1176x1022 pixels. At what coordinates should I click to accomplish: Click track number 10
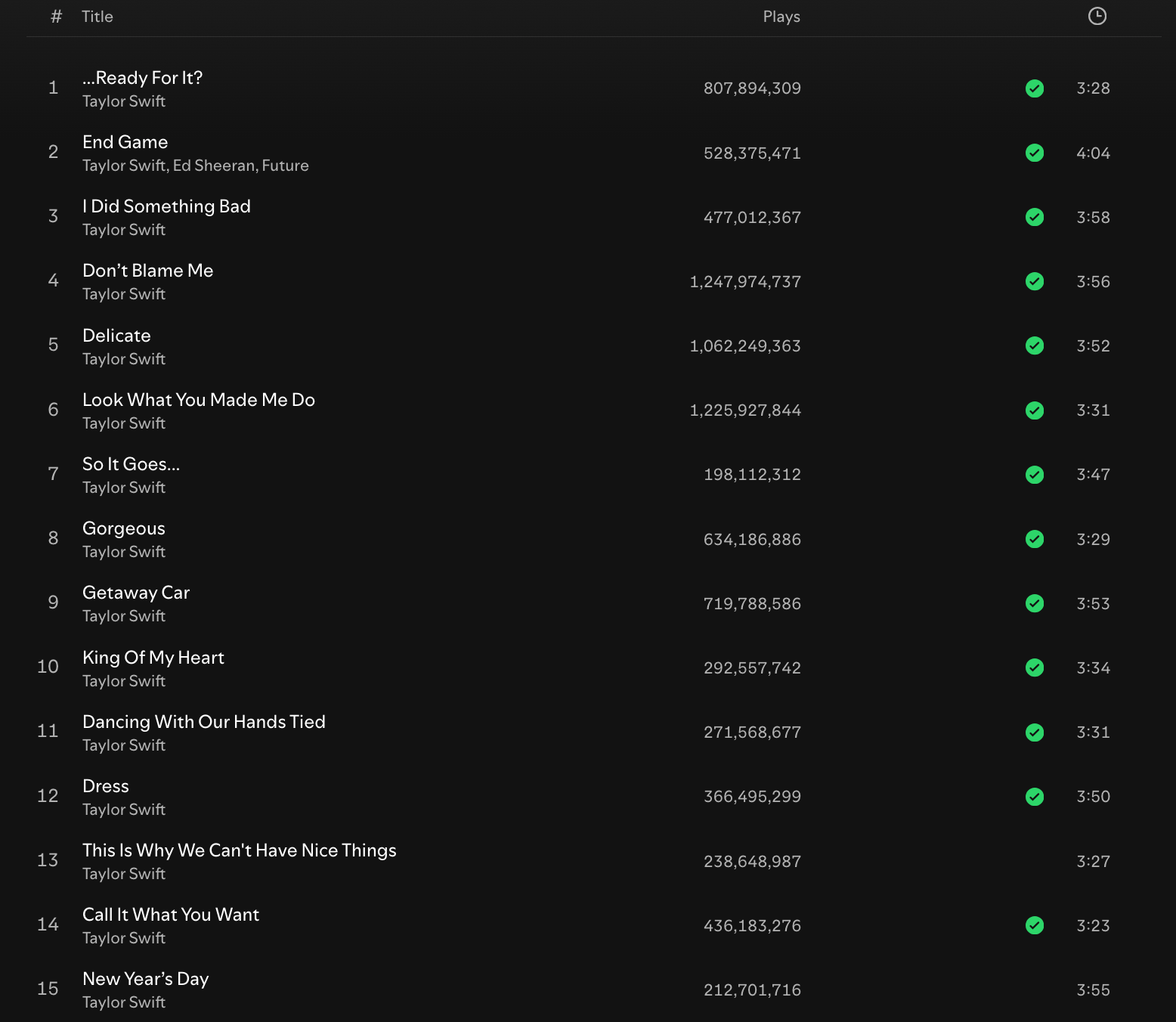click(48, 667)
